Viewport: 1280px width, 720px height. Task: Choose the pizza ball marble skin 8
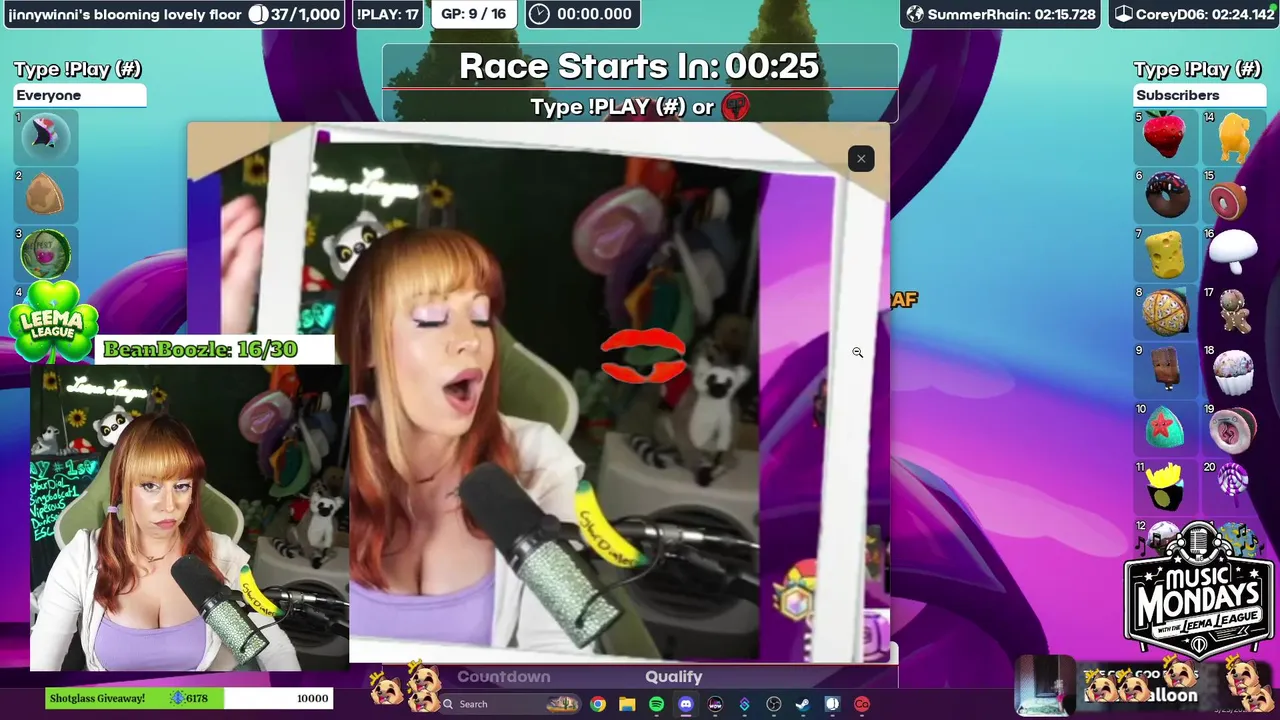(x=1166, y=311)
